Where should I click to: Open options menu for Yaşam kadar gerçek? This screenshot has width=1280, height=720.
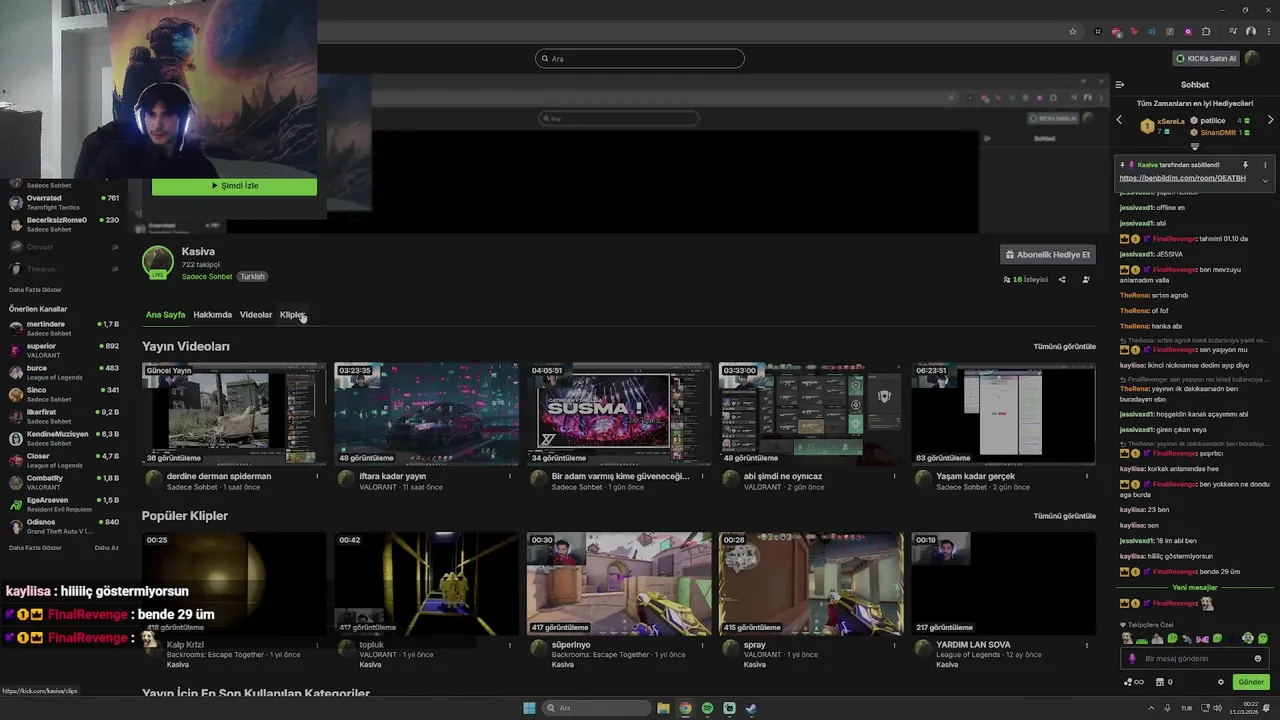coord(1087,476)
